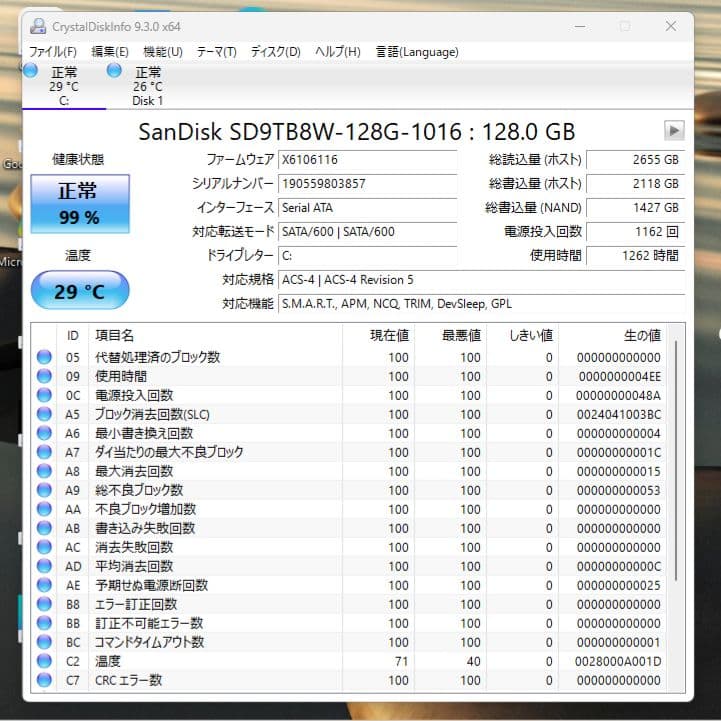The image size is (721, 721).
Task: Open the 言語(Language) menu
Action: [x=417, y=52]
